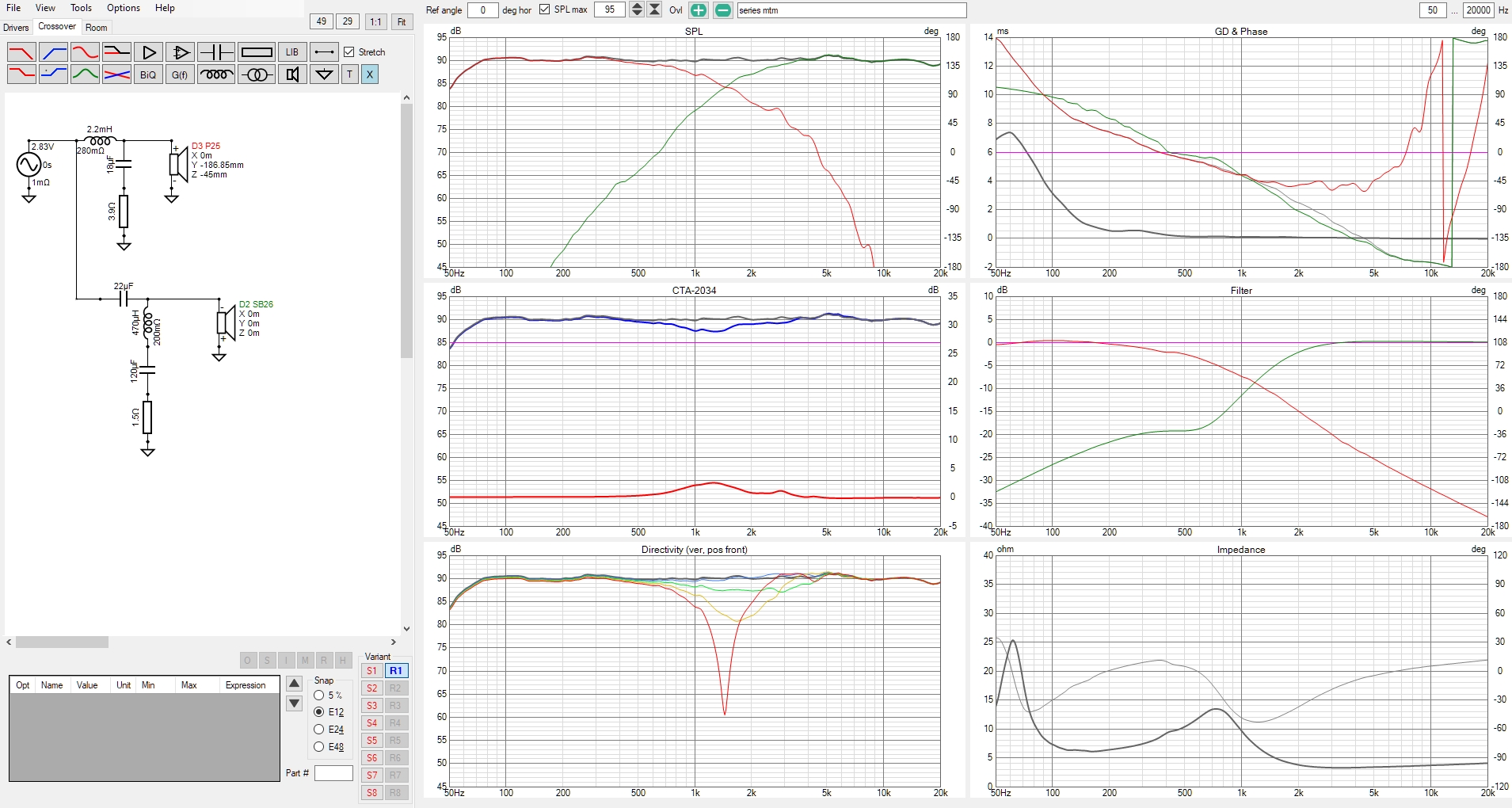Image resolution: width=1512 pixels, height=808 pixels.
Task: Toggle the Stretch checkbox
Action: pos(349,52)
